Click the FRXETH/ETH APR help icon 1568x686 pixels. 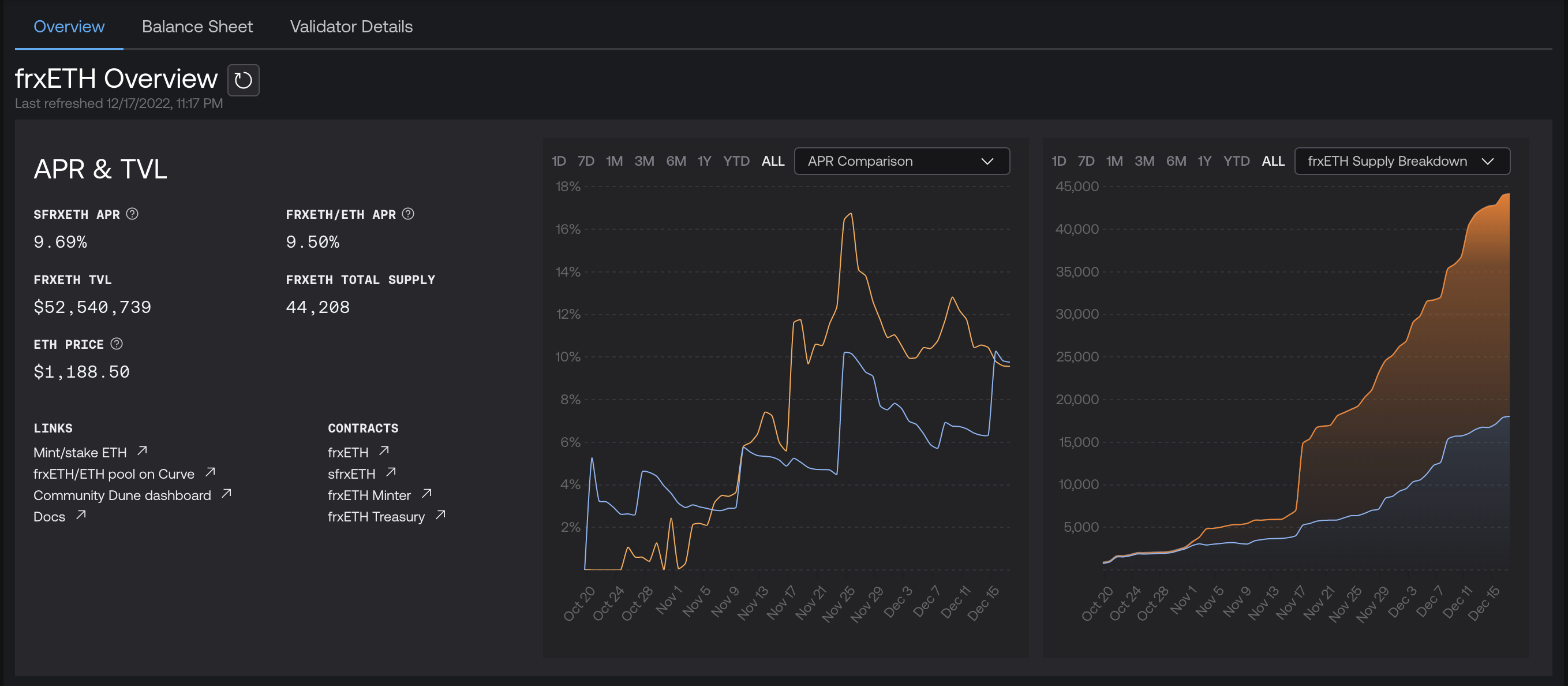point(409,214)
